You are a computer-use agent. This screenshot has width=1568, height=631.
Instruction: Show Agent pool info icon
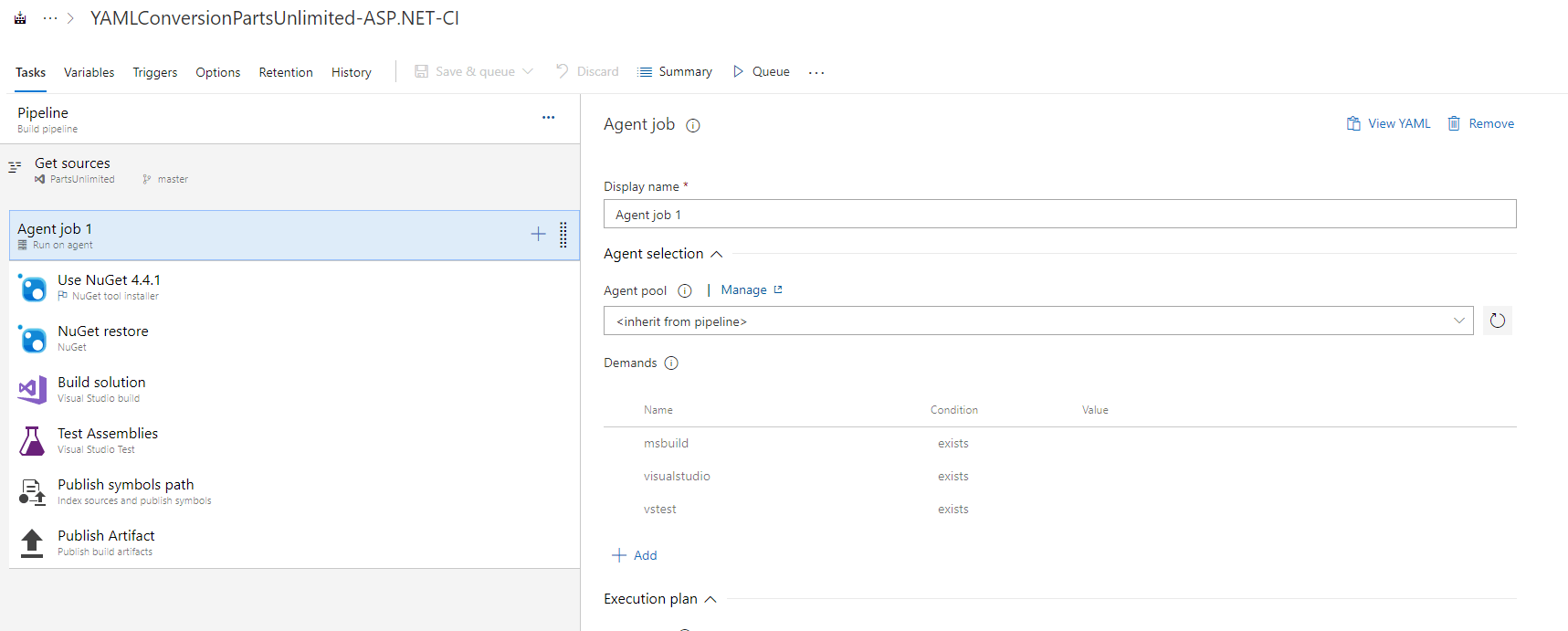pyautogui.click(x=685, y=291)
